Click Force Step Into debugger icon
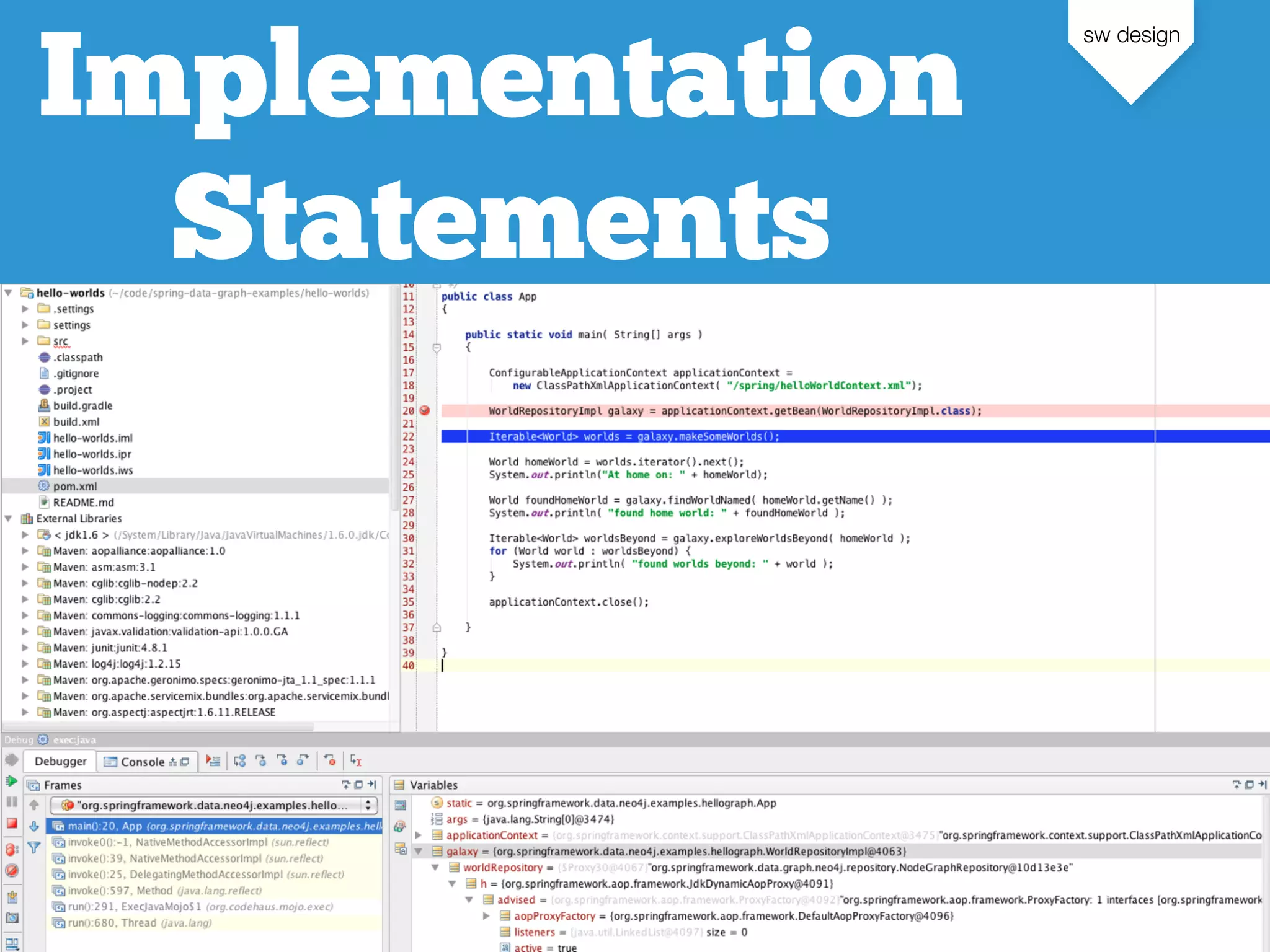This screenshot has height=952, width=1270. pyautogui.click(x=282, y=760)
